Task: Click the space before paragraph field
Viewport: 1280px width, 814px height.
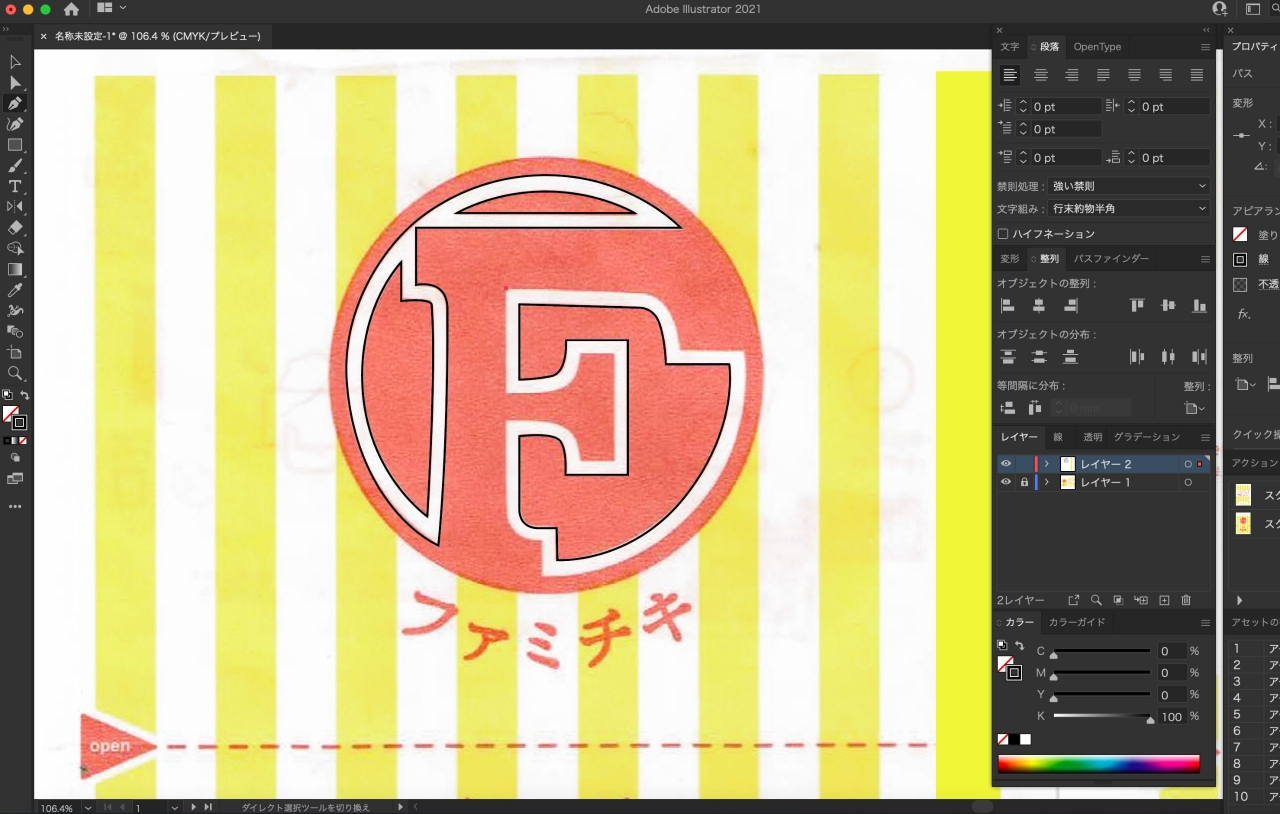Action: click(1066, 158)
